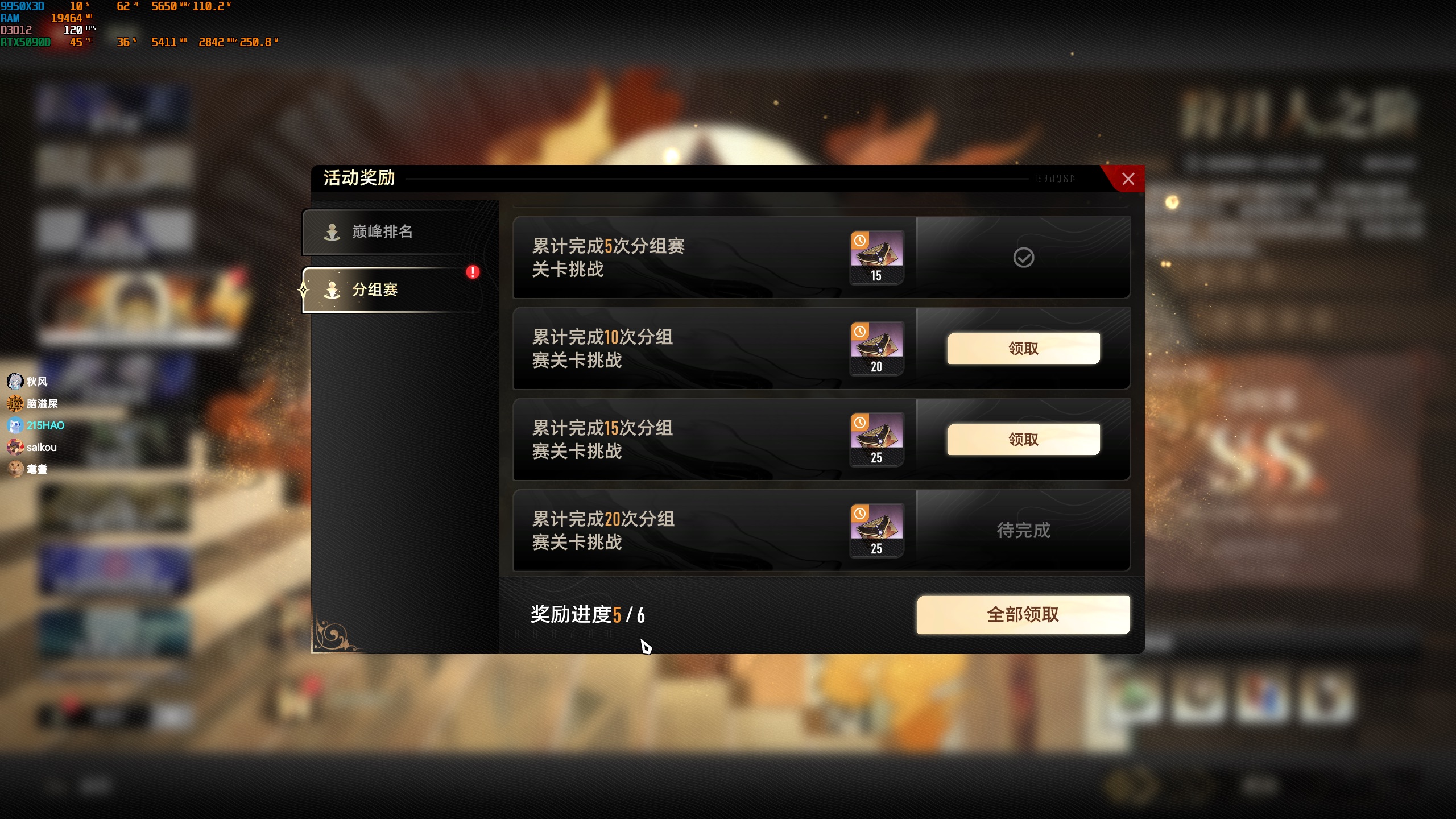Screen dimensions: 1456x819
Task: Click the 215HAO player entry
Action: 36,425
